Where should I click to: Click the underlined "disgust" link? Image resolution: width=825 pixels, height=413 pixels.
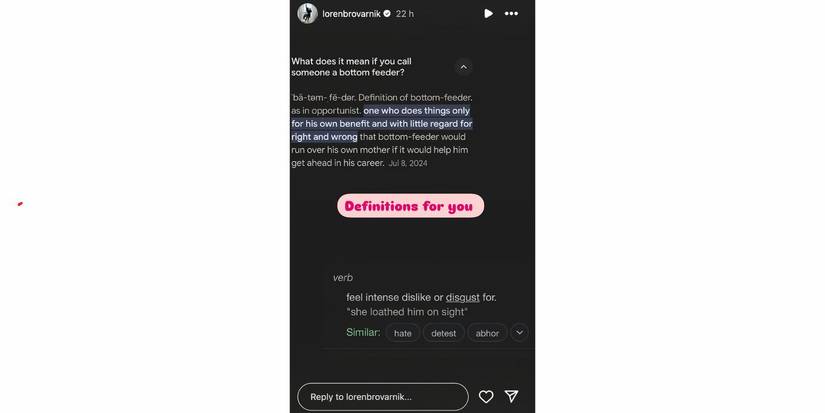click(x=462, y=297)
